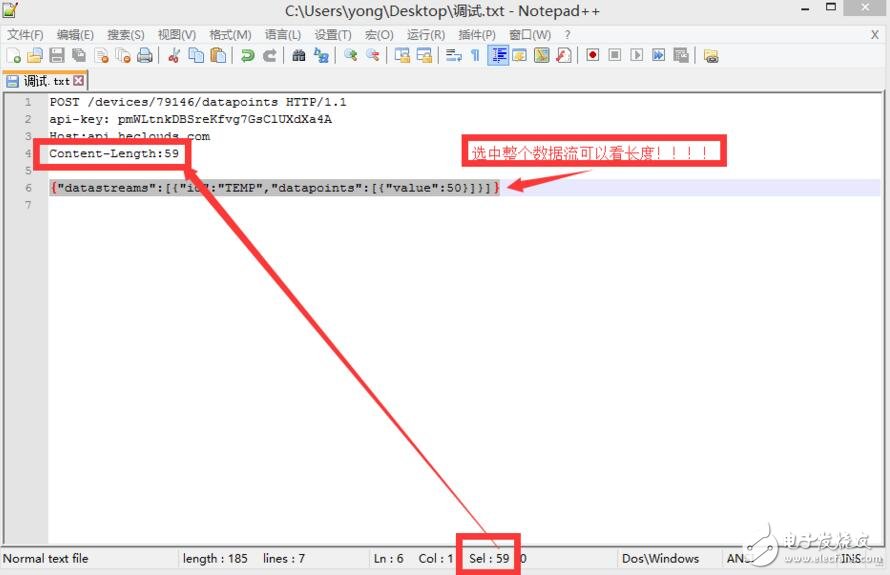Viewport: 890px width, 575px height.
Task: Save the document with the Save icon
Action: [x=57, y=56]
